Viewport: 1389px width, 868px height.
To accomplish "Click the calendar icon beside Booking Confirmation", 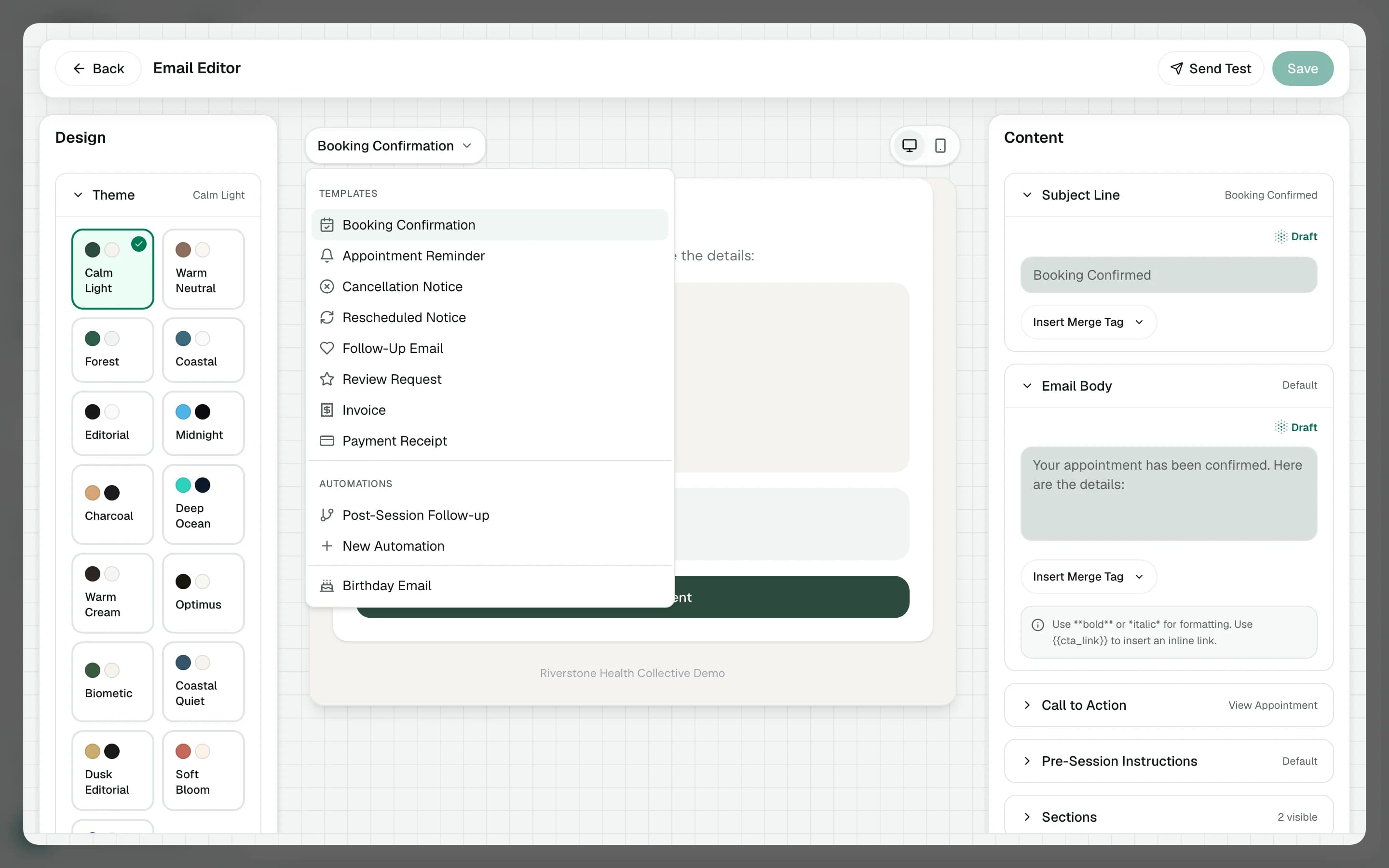I will coord(327,224).
